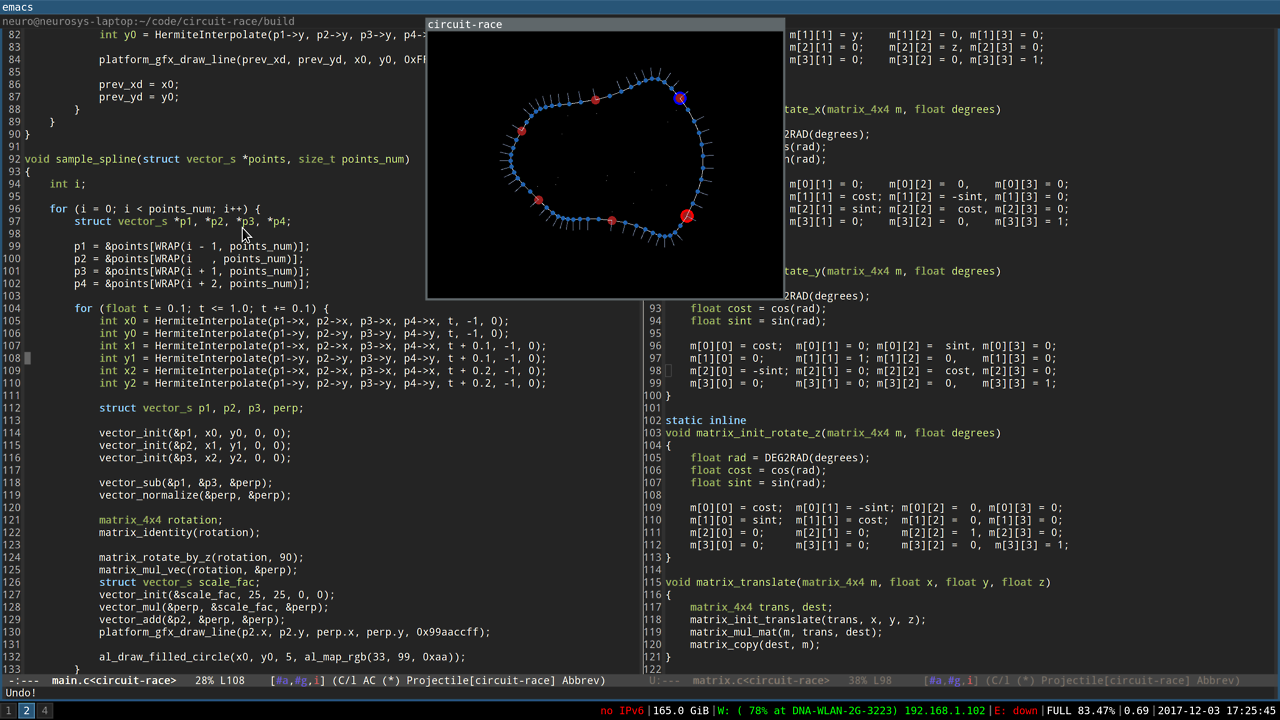
Task: Click 'vector_normalize(&perp, &perp);' line
Action: [x=195, y=495]
